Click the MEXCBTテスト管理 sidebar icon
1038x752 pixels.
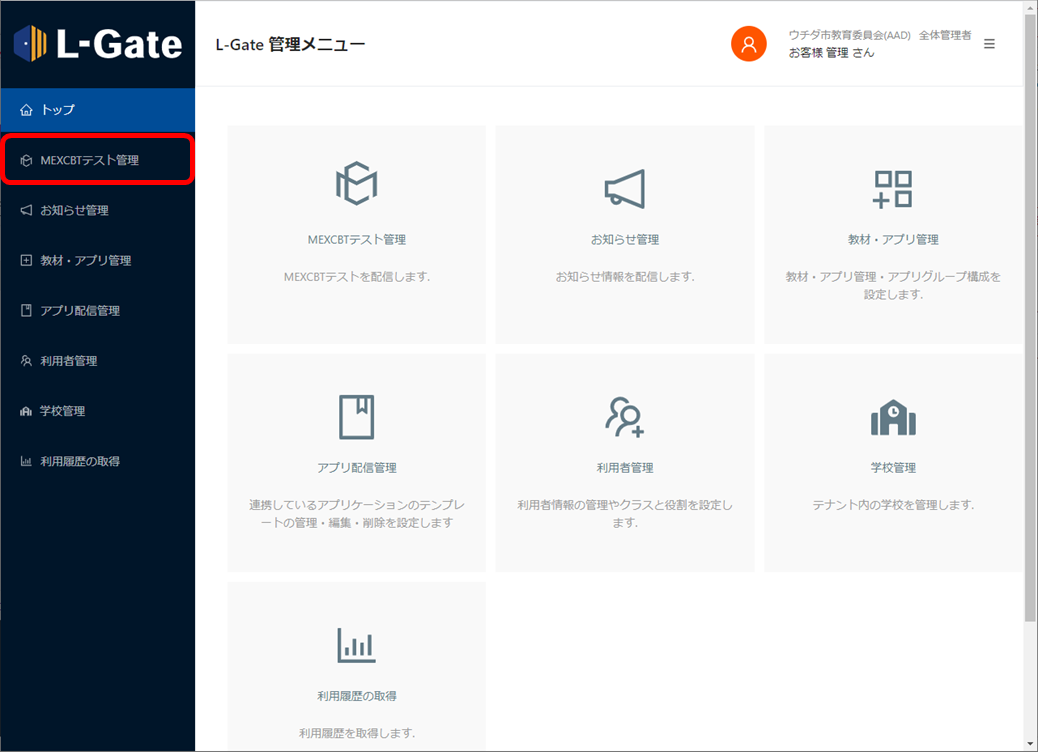click(26, 160)
